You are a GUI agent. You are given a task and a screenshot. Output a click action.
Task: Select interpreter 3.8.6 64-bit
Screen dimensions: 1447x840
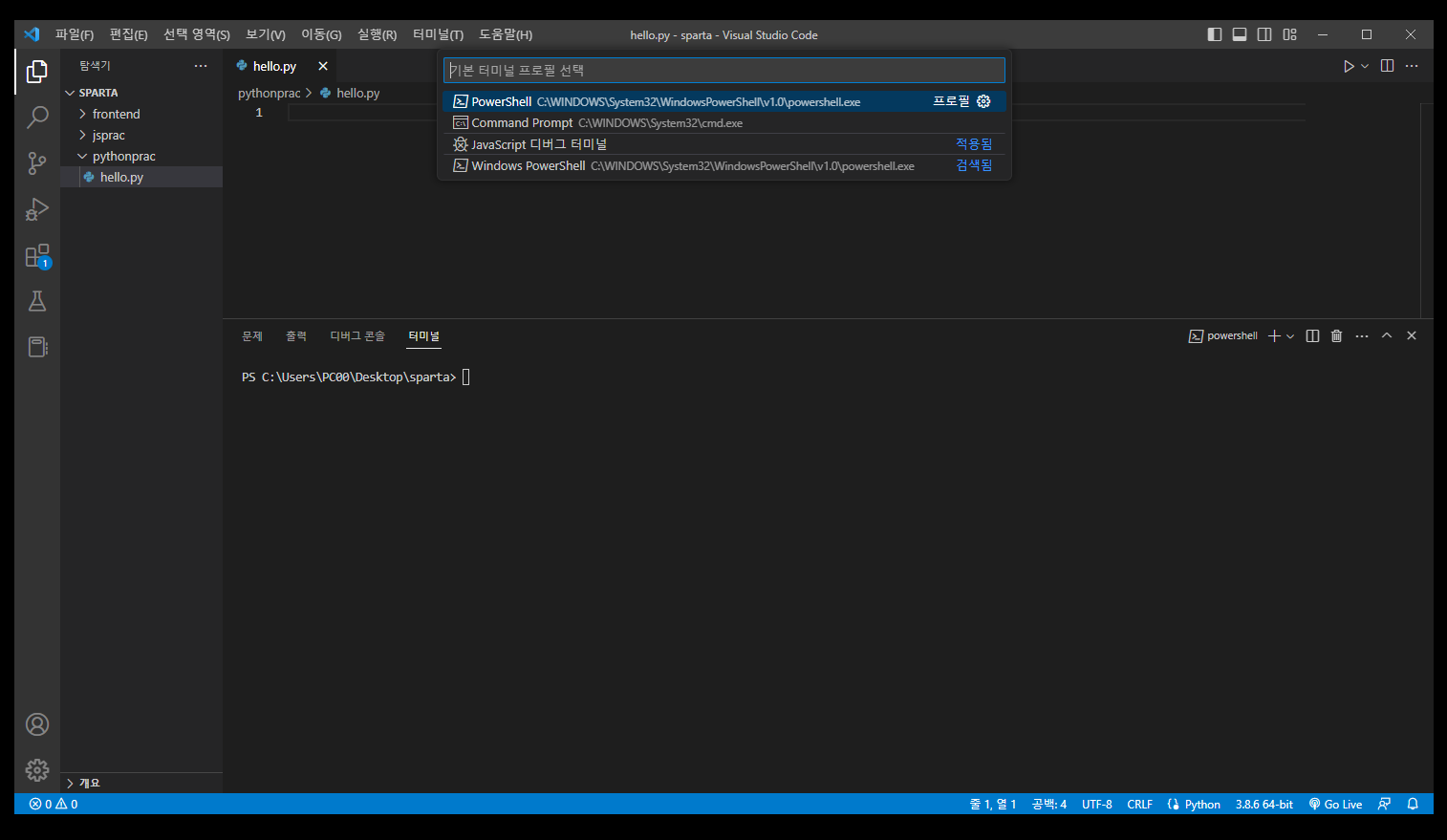[1263, 805]
